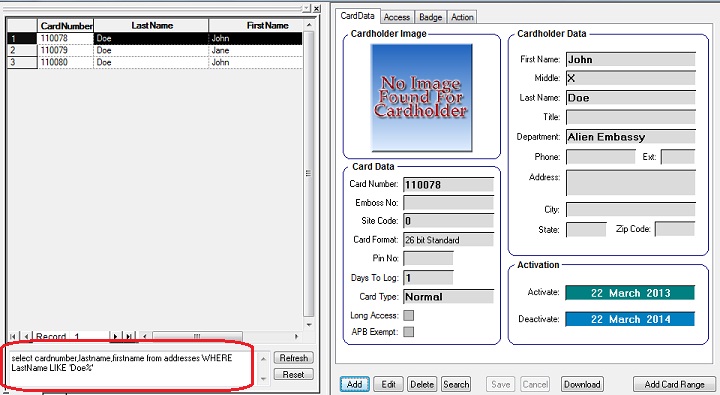Open the Action tab

pyautogui.click(x=462, y=17)
